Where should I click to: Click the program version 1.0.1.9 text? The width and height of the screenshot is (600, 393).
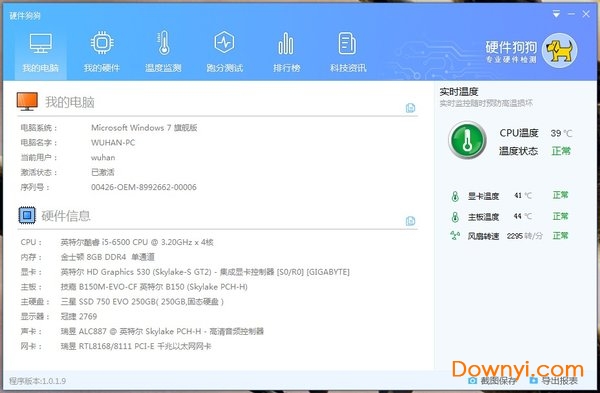38,381
